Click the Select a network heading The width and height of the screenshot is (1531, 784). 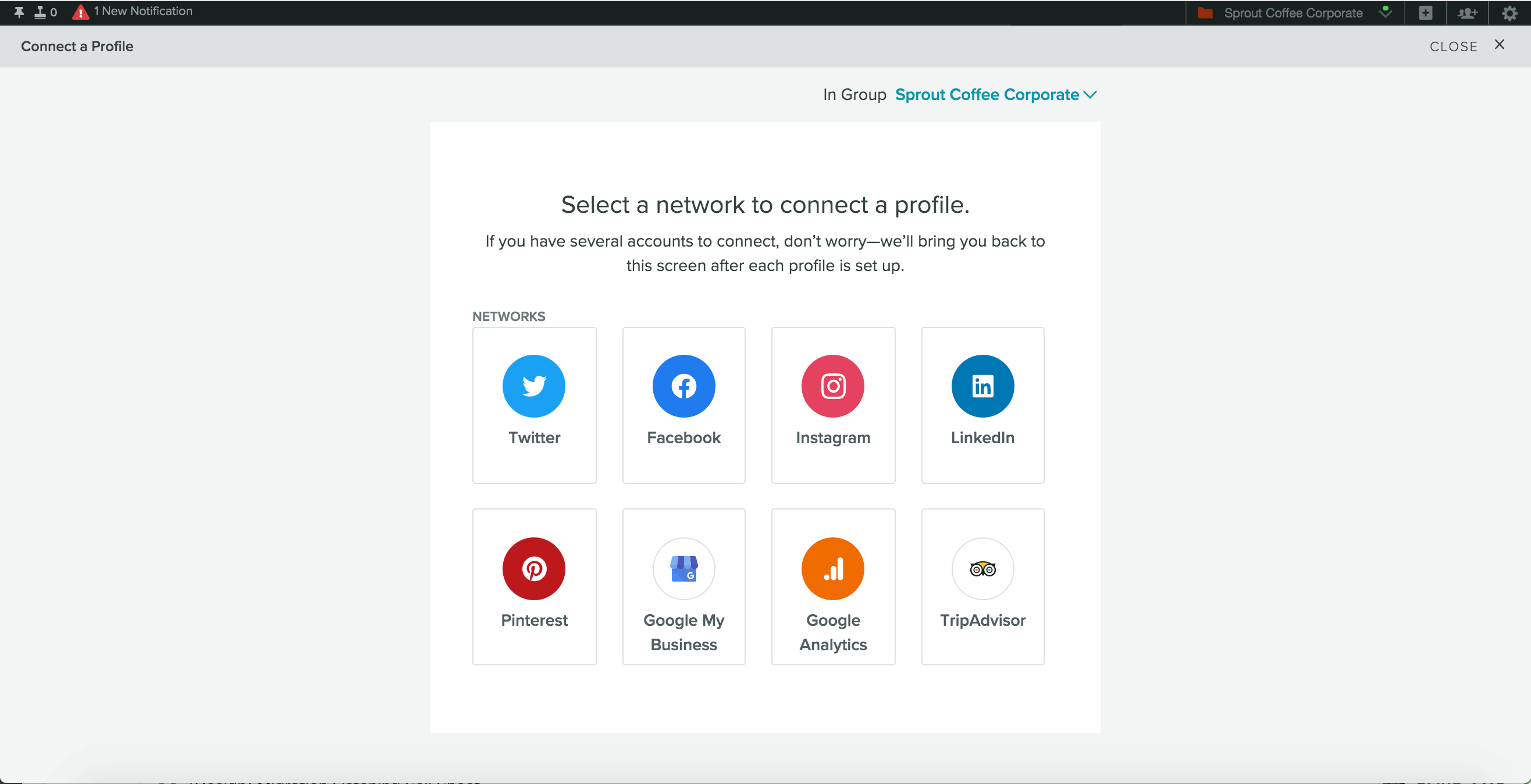pos(765,205)
